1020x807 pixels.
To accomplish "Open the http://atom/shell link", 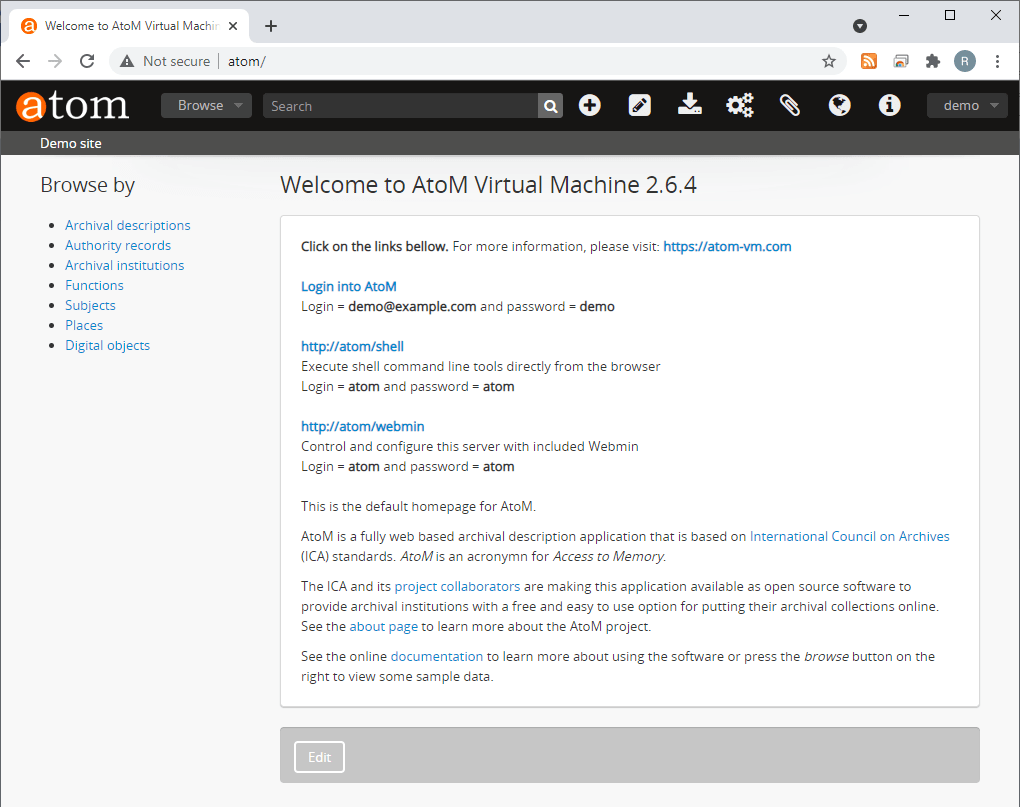I will (x=353, y=347).
